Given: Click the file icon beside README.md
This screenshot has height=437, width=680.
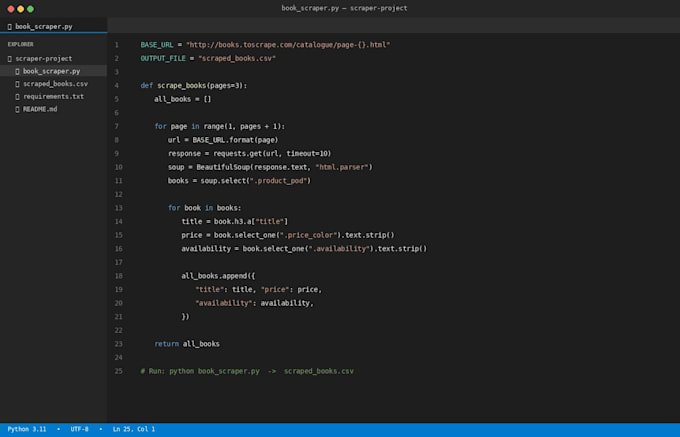Looking at the screenshot, I should (x=17, y=109).
